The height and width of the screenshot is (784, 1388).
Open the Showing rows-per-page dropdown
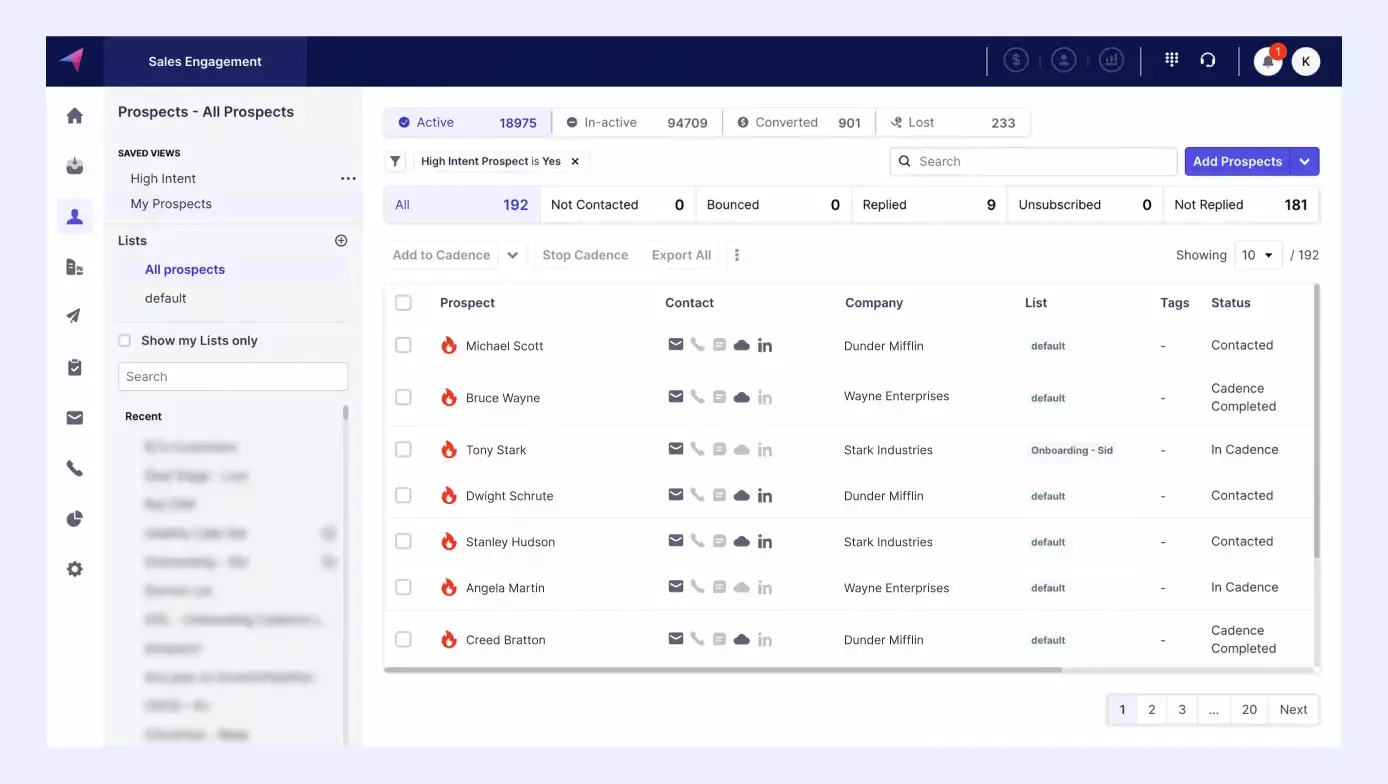click(x=1258, y=255)
